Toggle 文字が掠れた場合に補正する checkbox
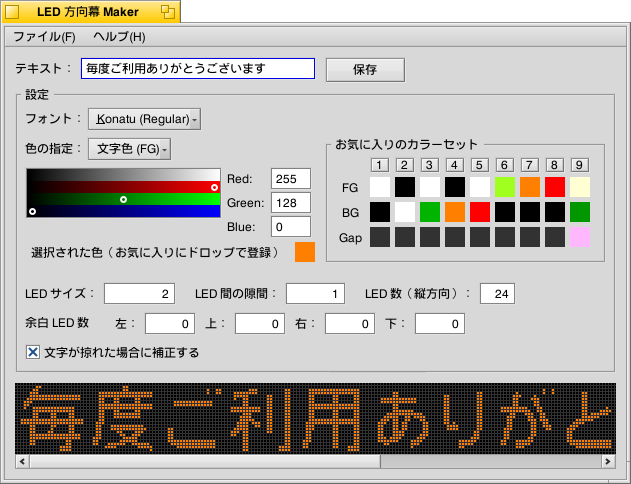 (x=33, y=352)
